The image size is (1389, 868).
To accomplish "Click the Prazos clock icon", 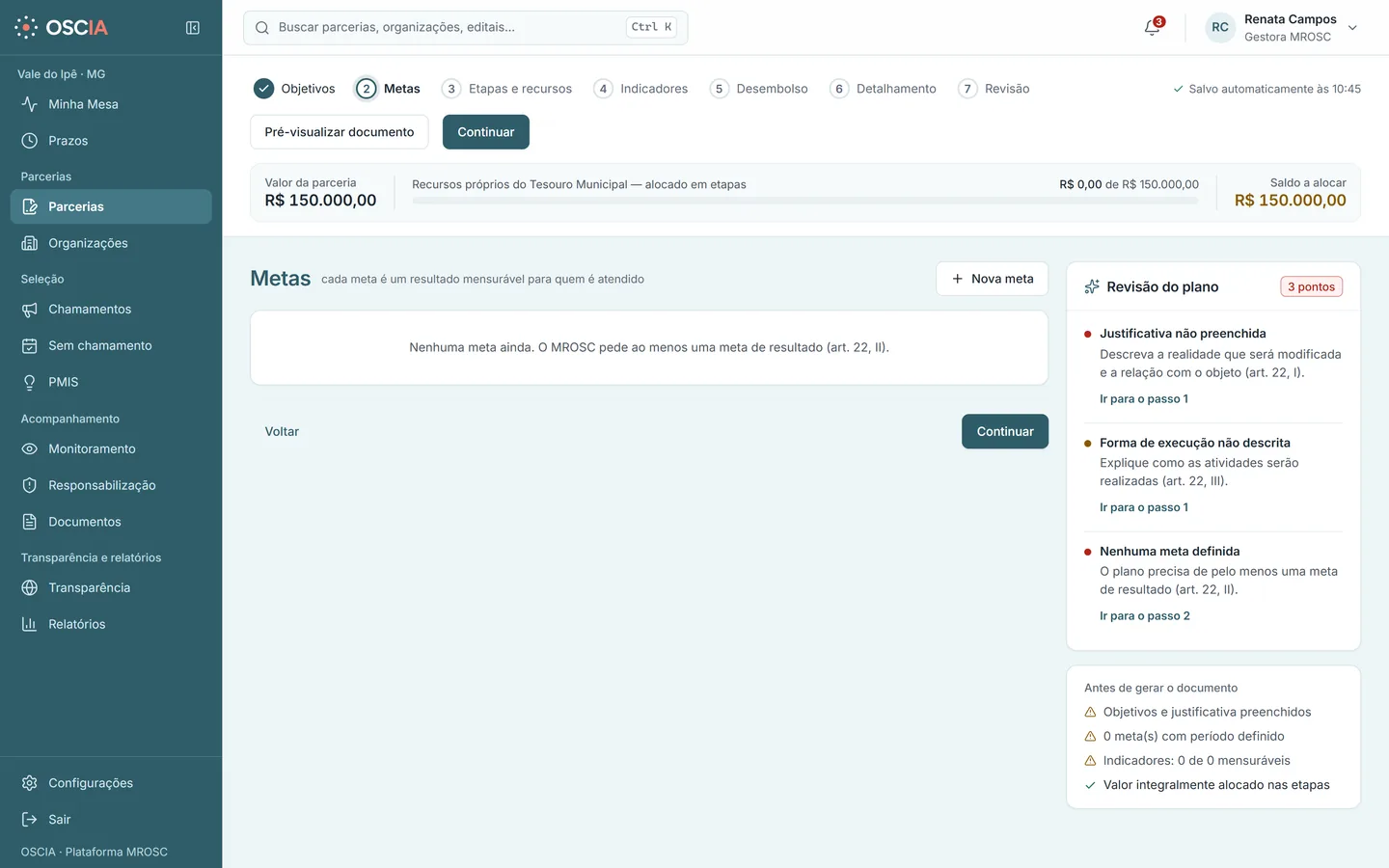I will tap(30, 141).
